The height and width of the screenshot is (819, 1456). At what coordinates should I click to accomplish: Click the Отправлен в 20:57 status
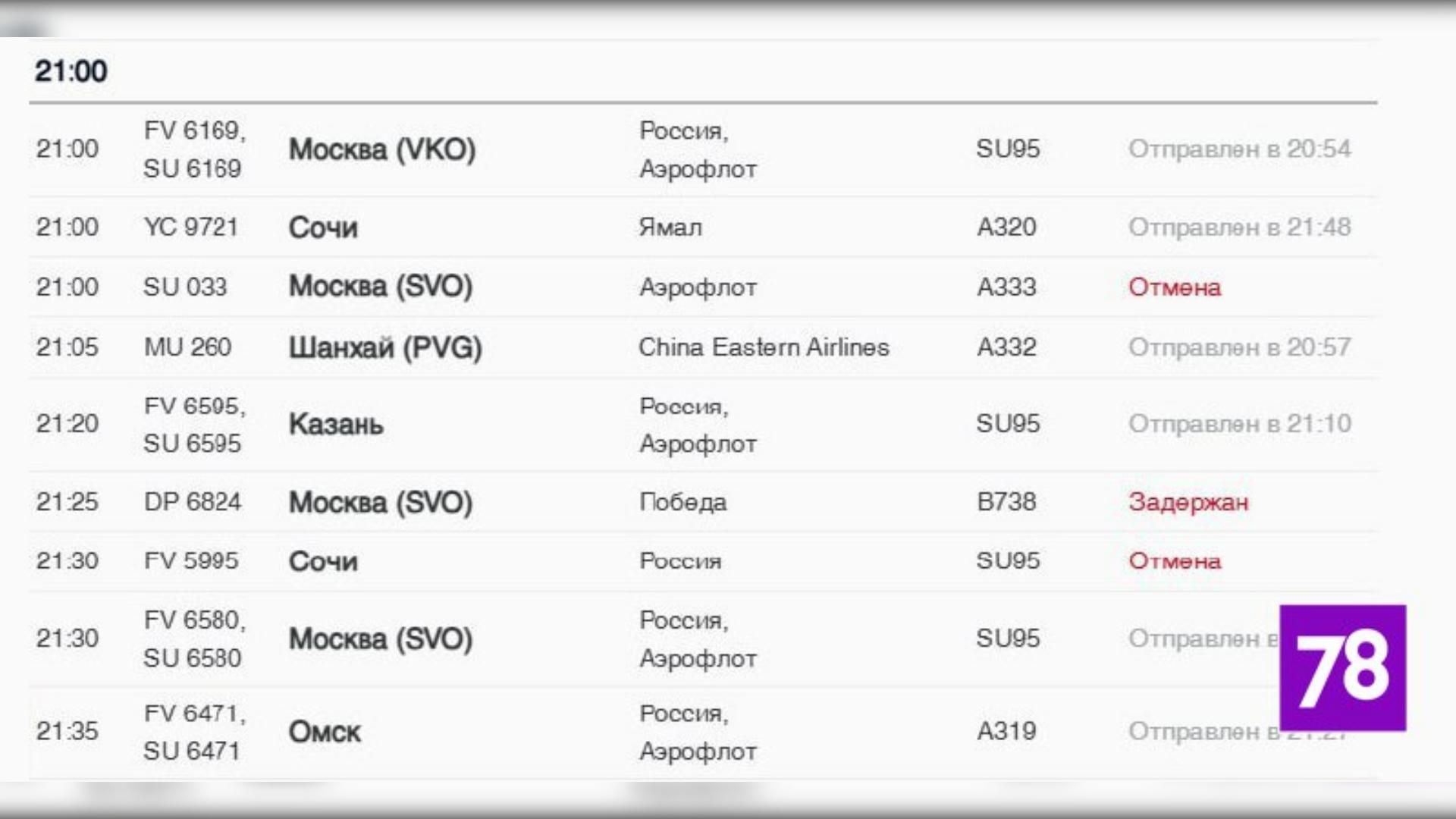pos(1239,347)
